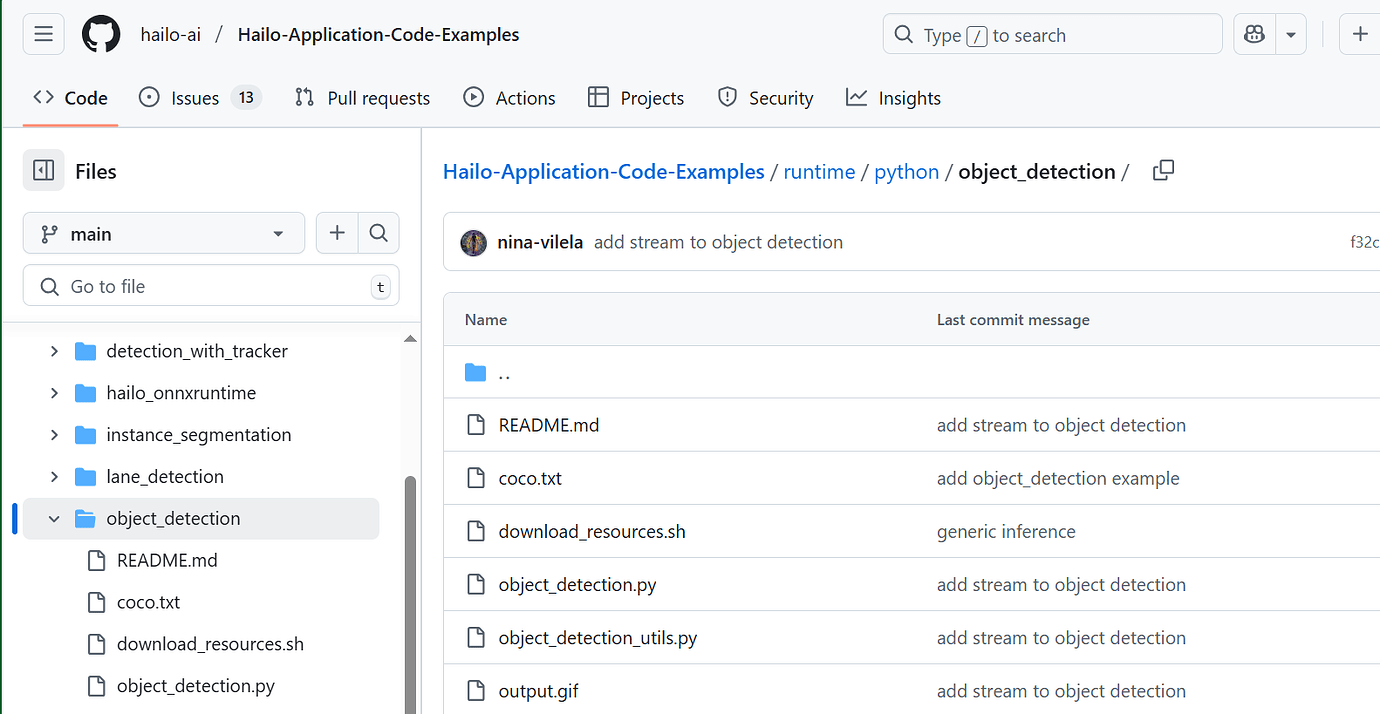
Task: Open object_detection.py in the file list
Action: tap(578, 584)
